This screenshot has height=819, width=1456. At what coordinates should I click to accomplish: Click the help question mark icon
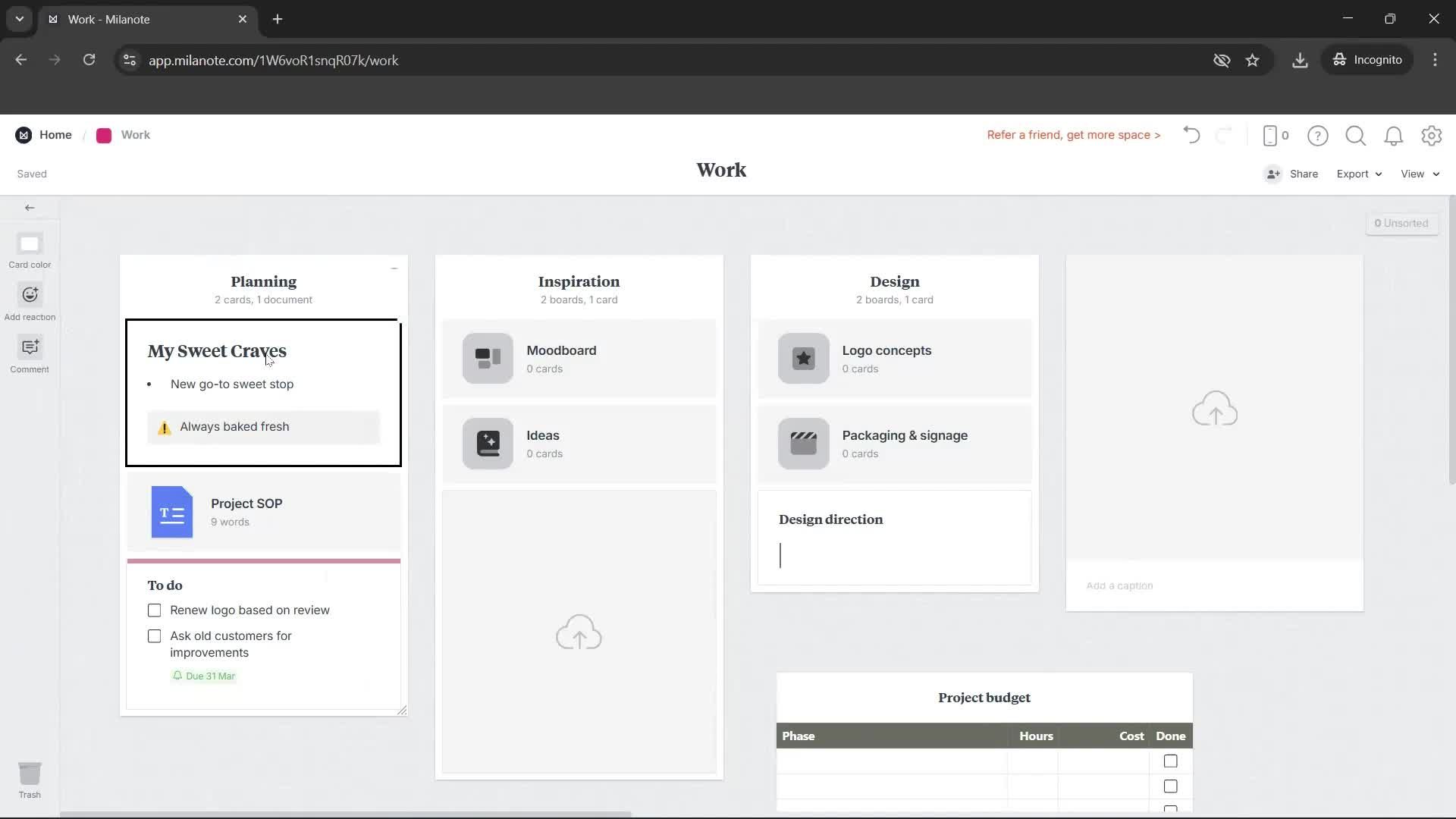pos(1318,135)
